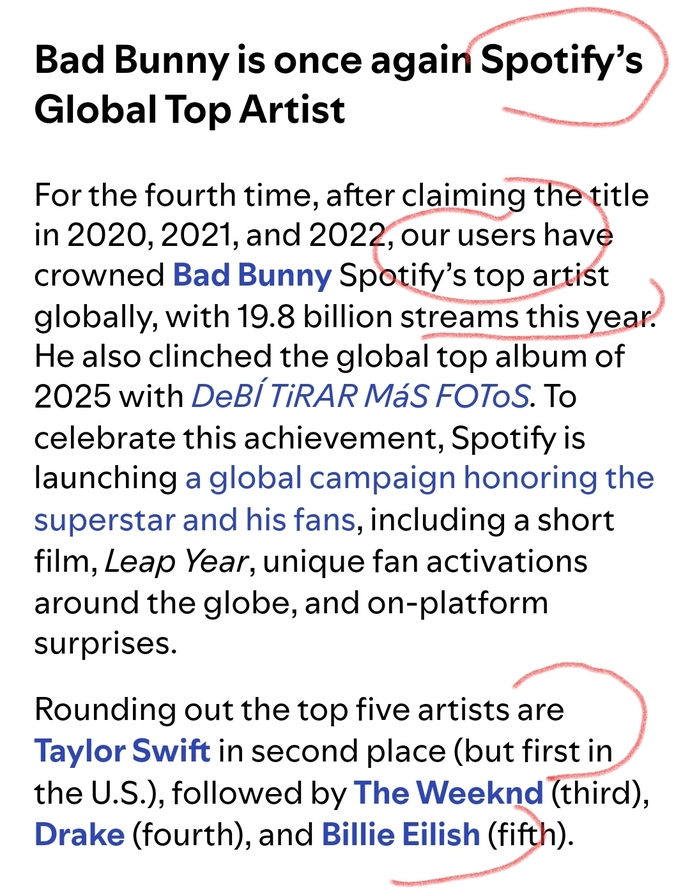Click the 'superstar and his fans' link text
The height and width of the screenshot is (895, 690).
point(195,519)
